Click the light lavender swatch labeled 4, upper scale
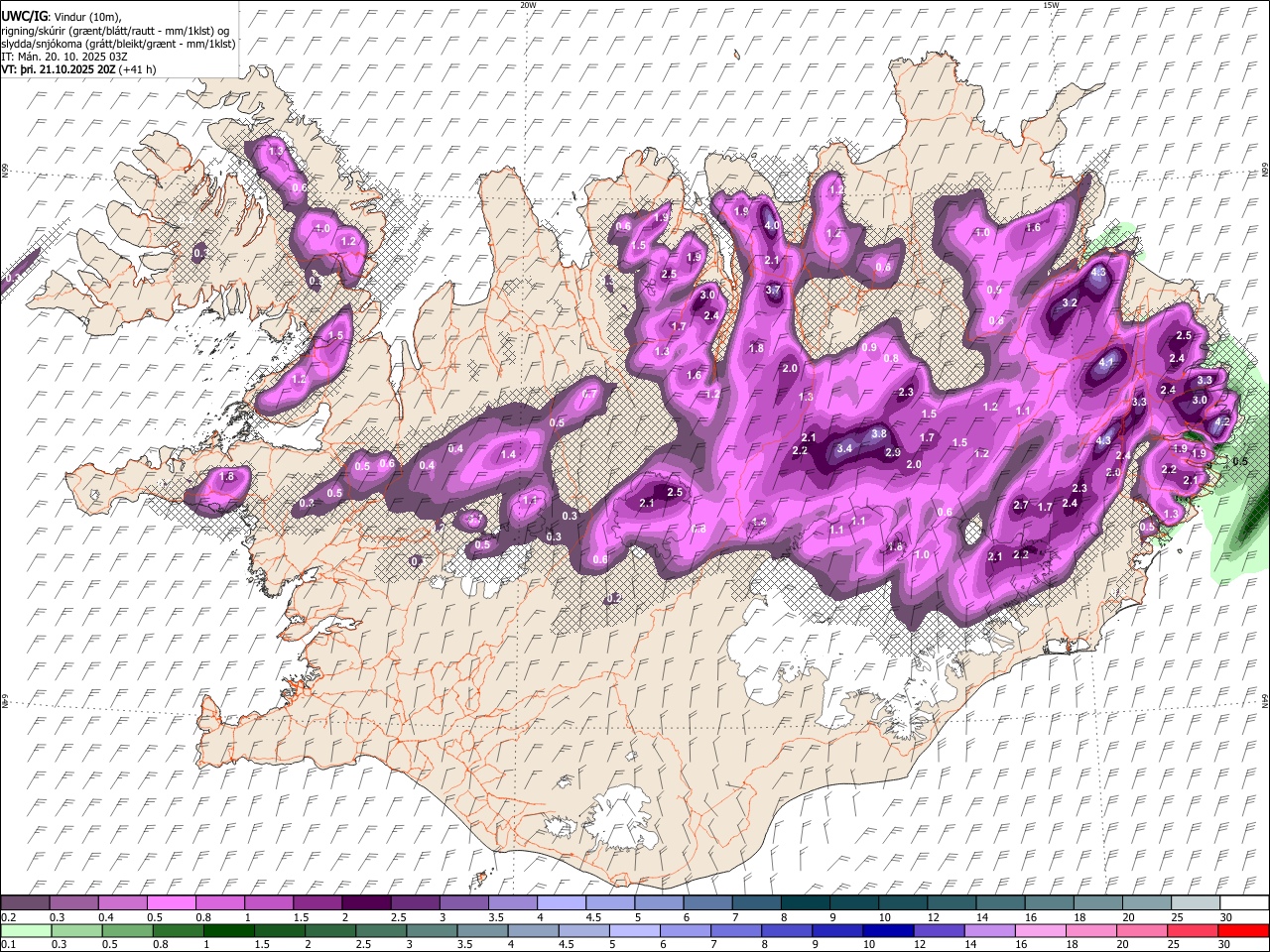The image size is (1270, 952). click(x=560, y=903)
